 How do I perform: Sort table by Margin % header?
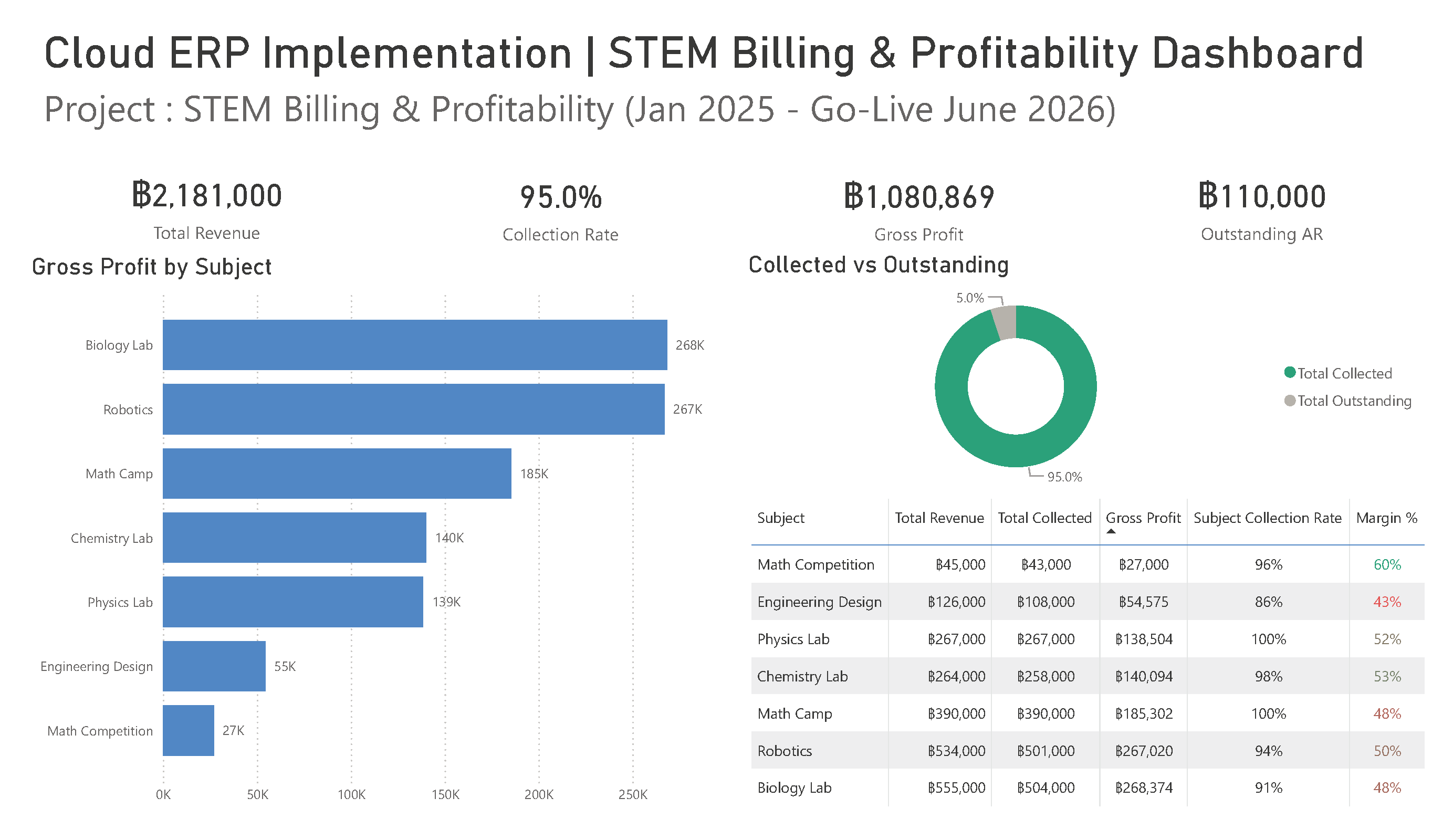(1386, 518)
